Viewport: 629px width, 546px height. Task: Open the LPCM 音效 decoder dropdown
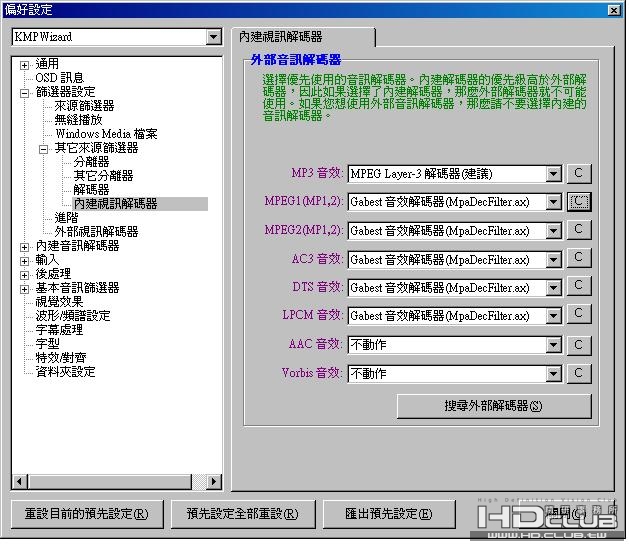[554, 316]
